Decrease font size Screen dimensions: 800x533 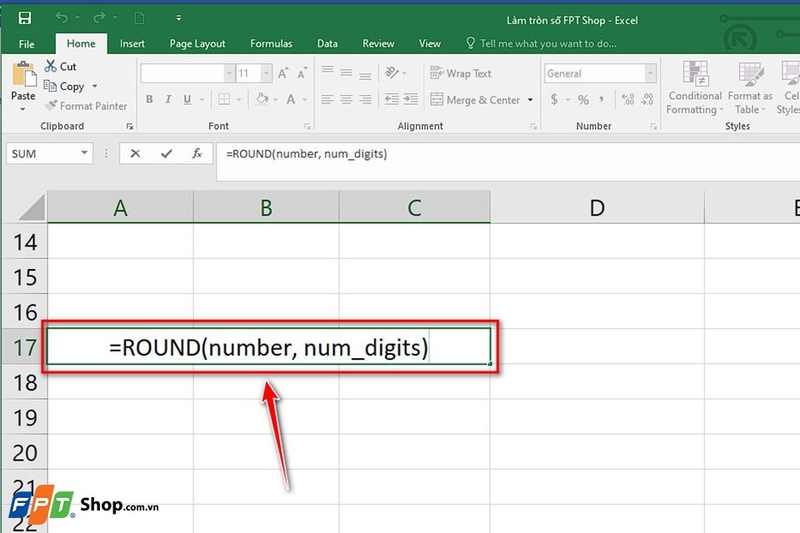(302, 73)
